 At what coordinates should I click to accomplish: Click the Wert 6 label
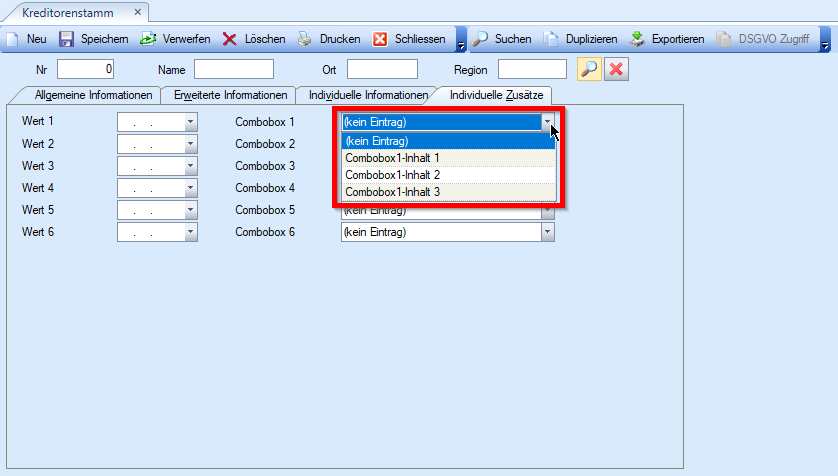click(37, 232)
